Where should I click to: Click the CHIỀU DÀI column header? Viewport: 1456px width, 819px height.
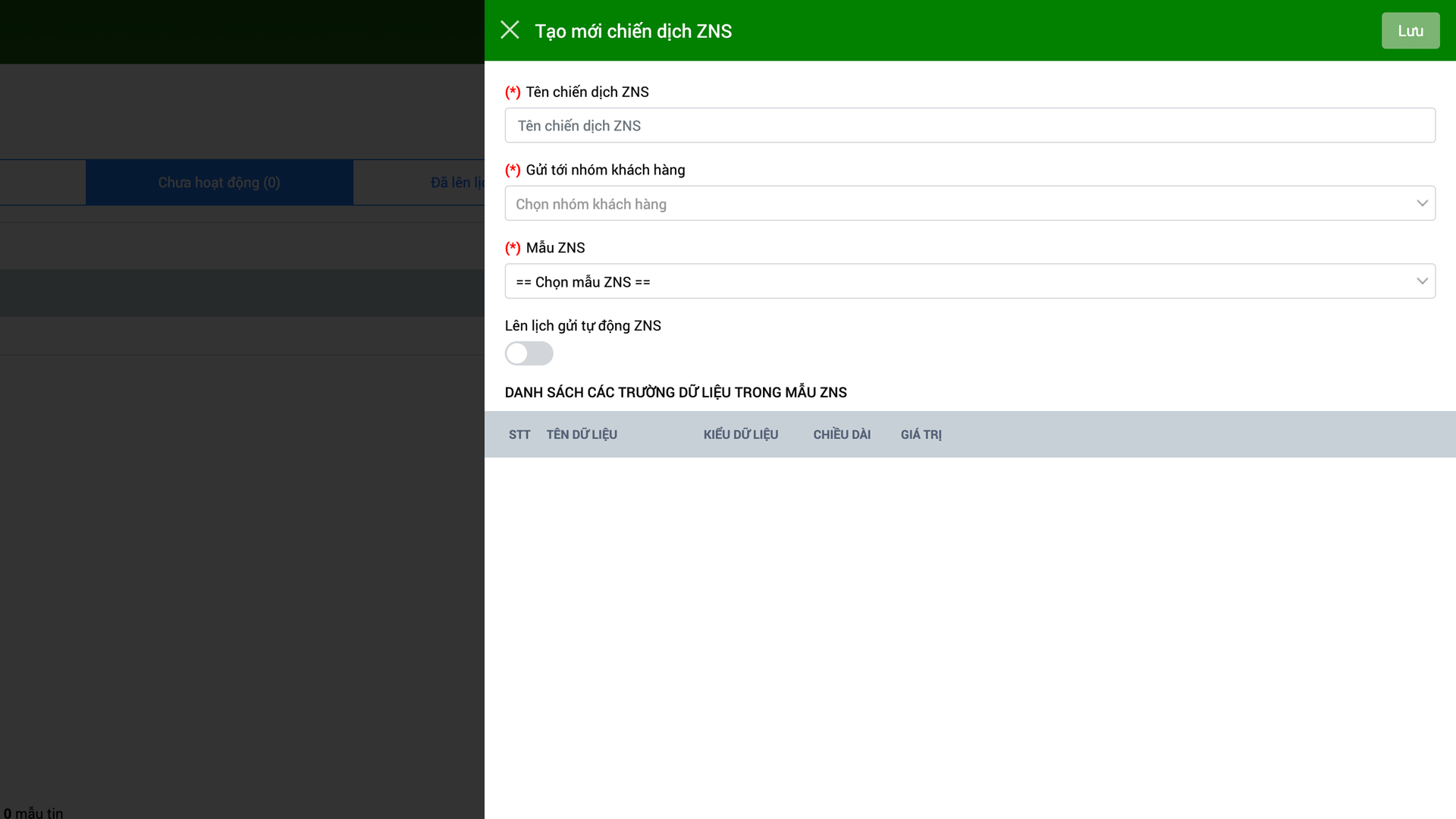(842, 435)
